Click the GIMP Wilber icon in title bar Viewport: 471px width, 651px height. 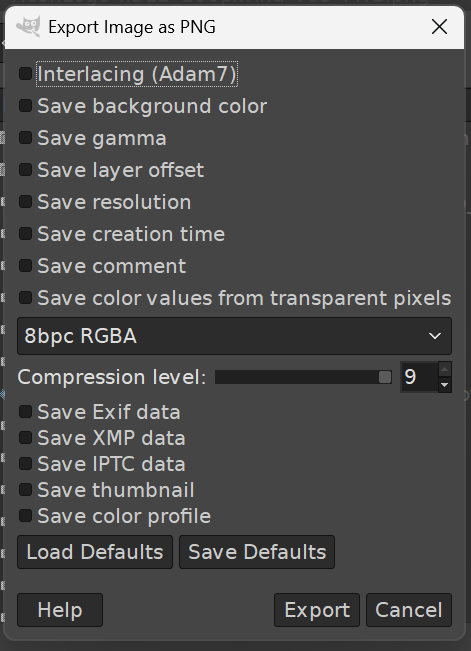tap(28, 26)
